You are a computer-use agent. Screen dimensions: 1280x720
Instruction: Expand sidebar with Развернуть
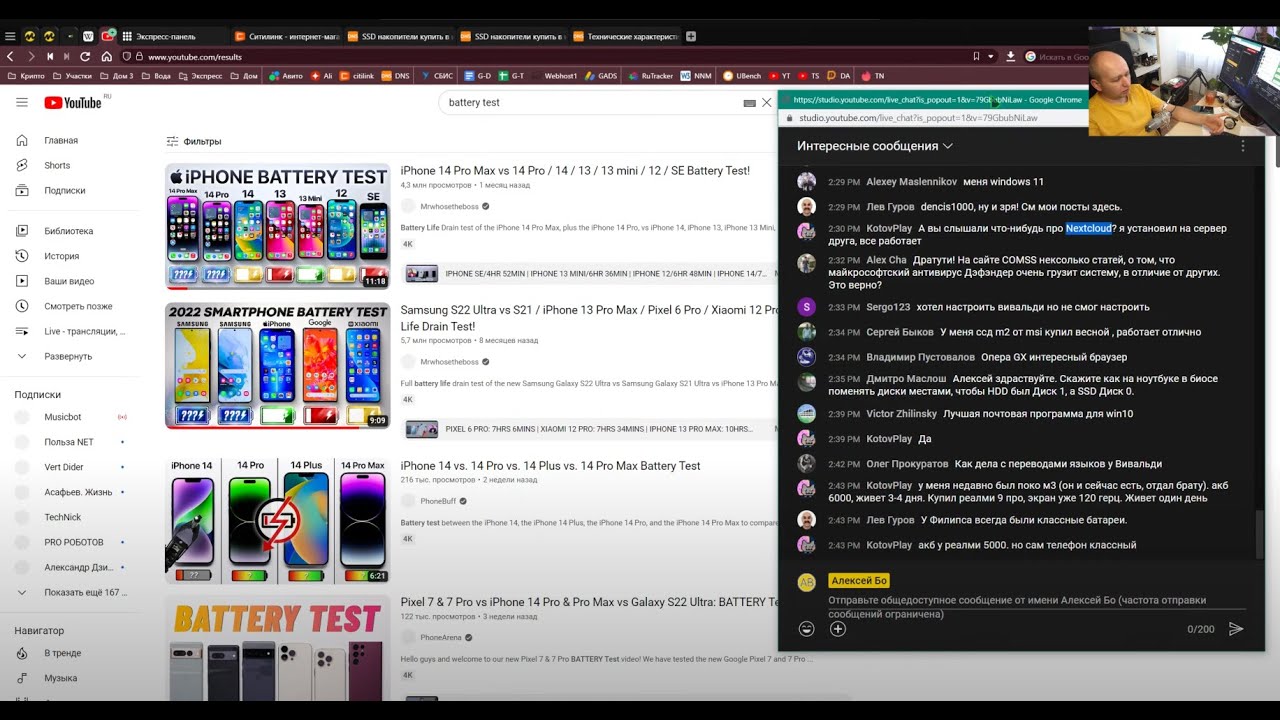(68, 356)
